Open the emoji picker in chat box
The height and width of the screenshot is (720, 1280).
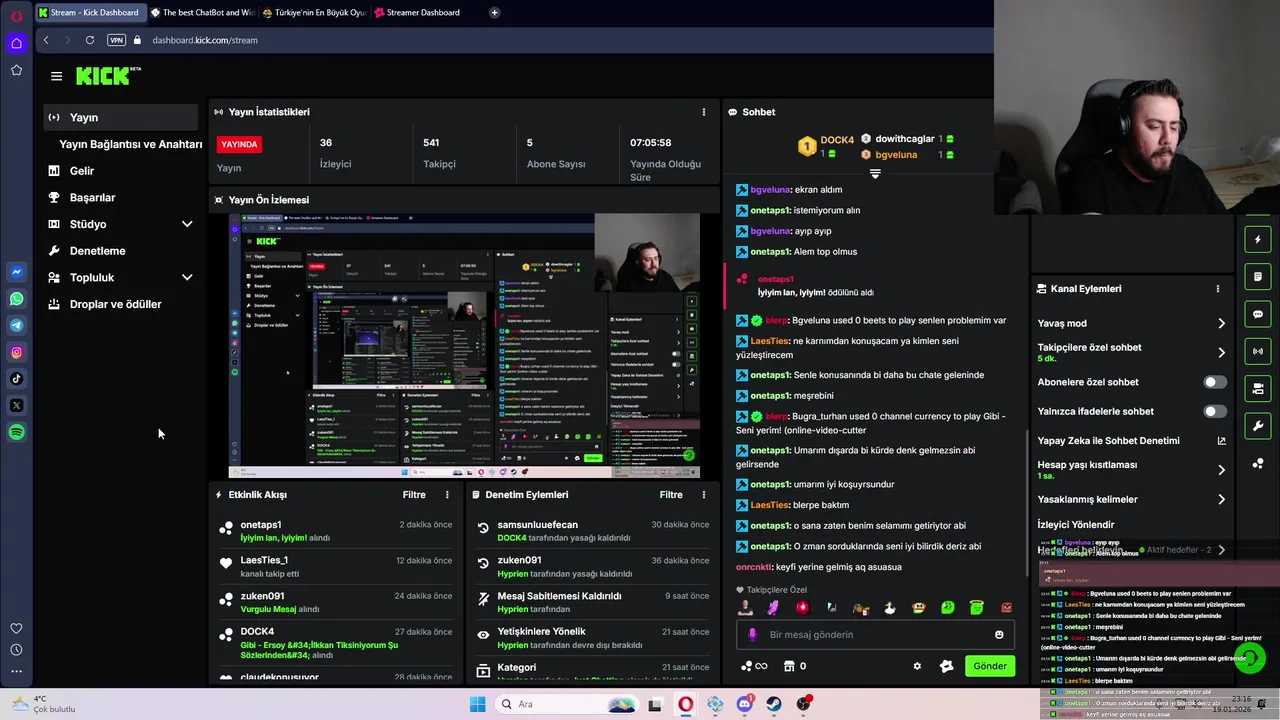[x=999, y=635]
